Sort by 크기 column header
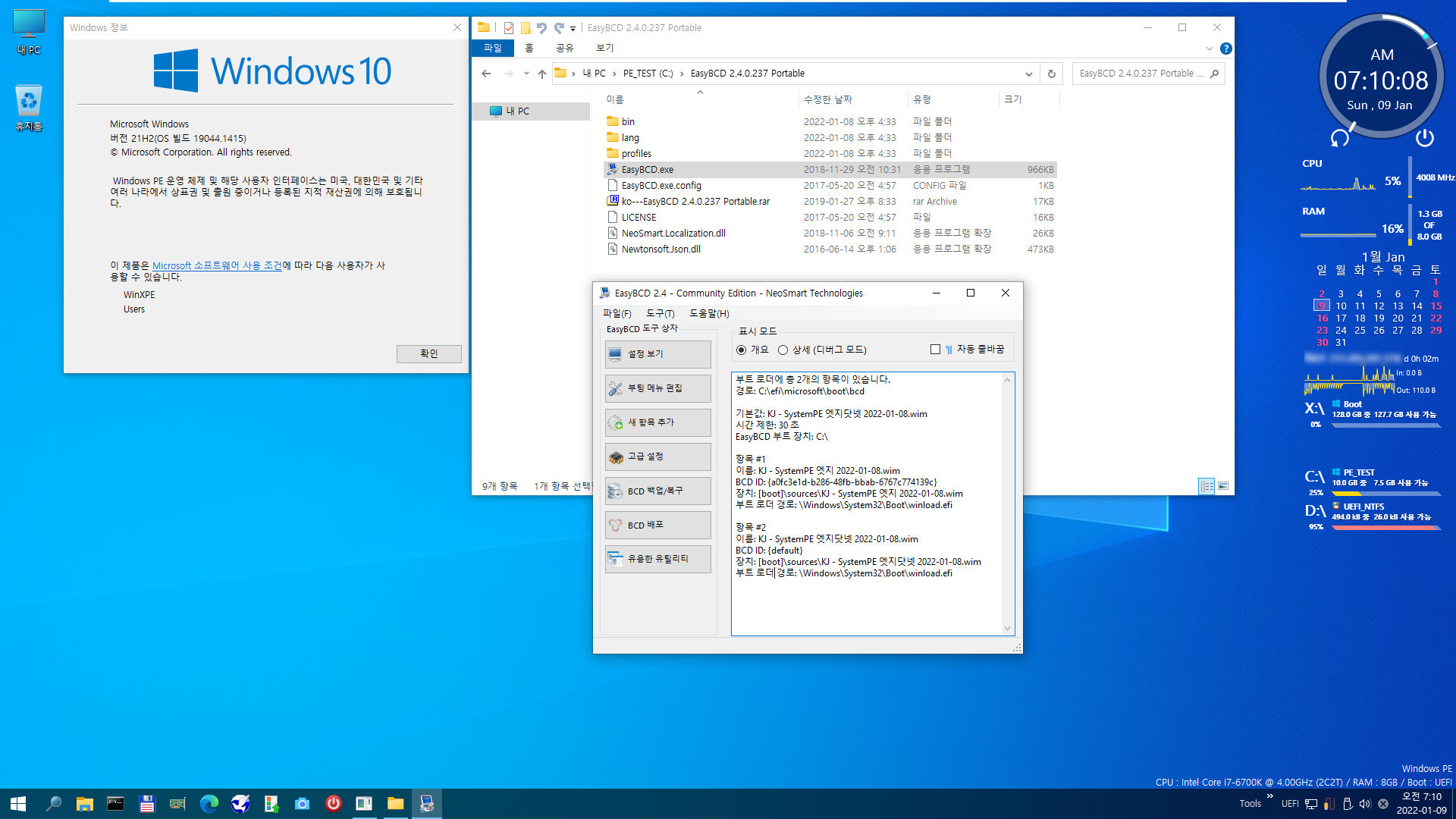The height and width of the screenshot is (819, 1456). (x=1028, y=99)
